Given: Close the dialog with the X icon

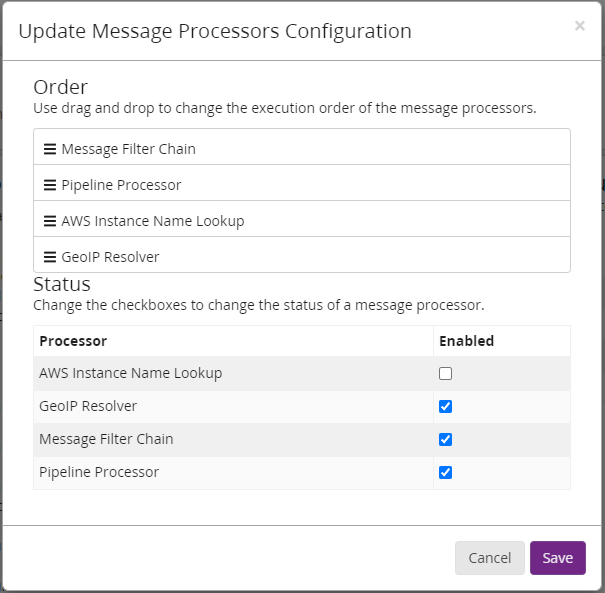Looking at the screenshot, I should click(579, 26).
